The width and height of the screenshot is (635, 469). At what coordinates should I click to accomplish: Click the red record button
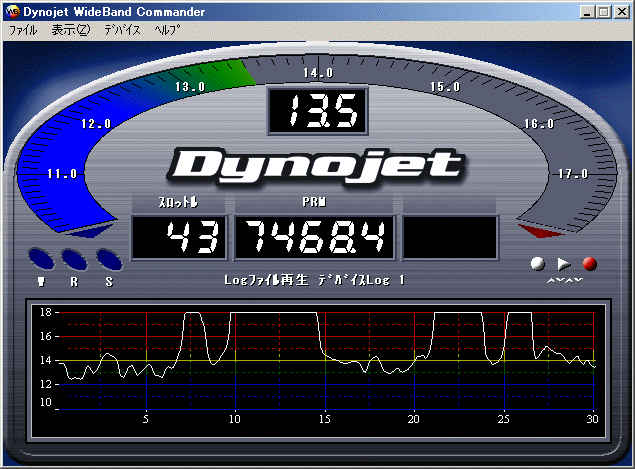pos(590,264)
